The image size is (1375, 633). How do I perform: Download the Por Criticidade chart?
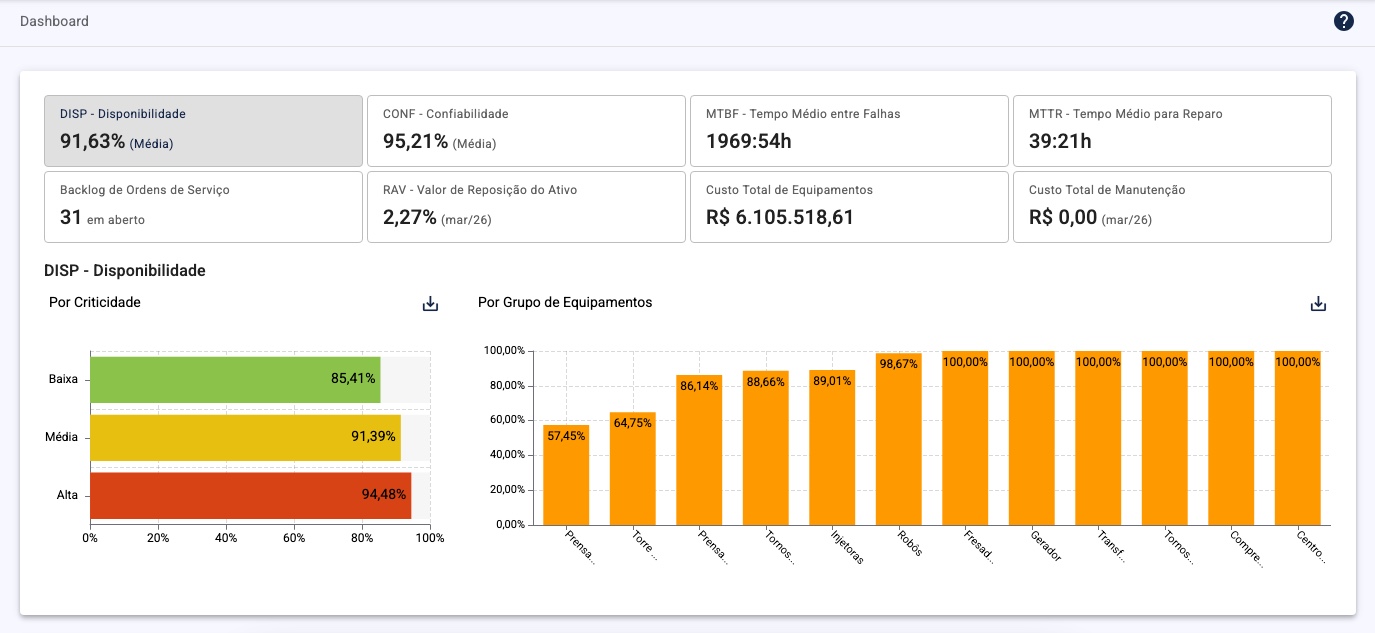point(430,304)
